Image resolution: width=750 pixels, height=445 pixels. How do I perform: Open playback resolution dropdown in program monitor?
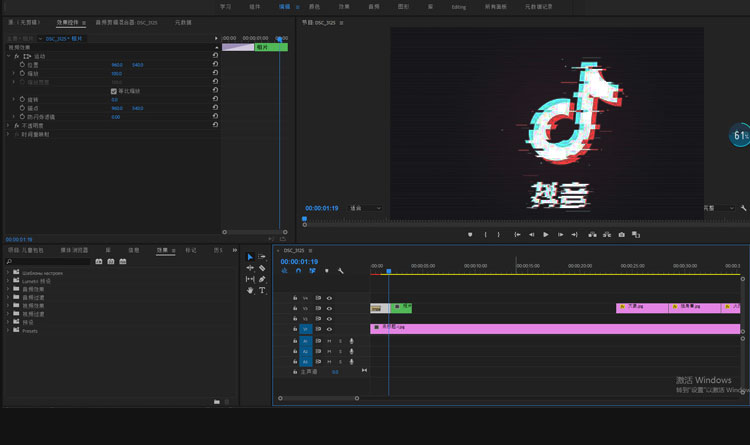(x=718, y=208)
